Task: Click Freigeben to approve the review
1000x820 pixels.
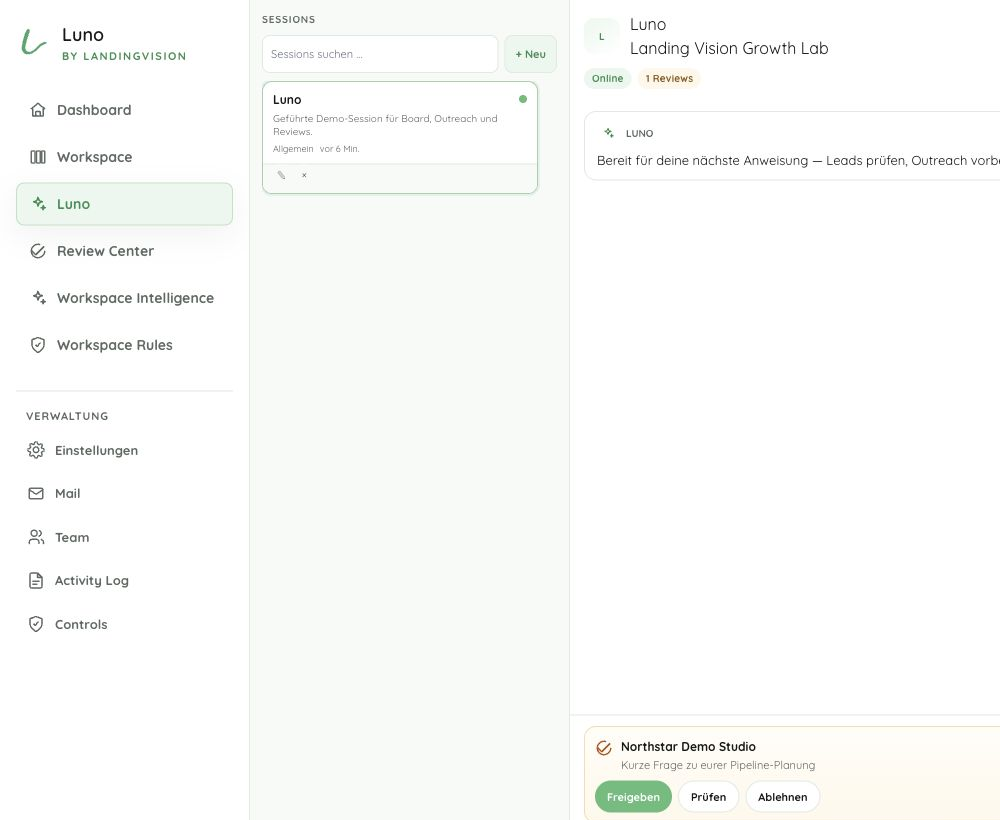Action: [x=633, y=796]
